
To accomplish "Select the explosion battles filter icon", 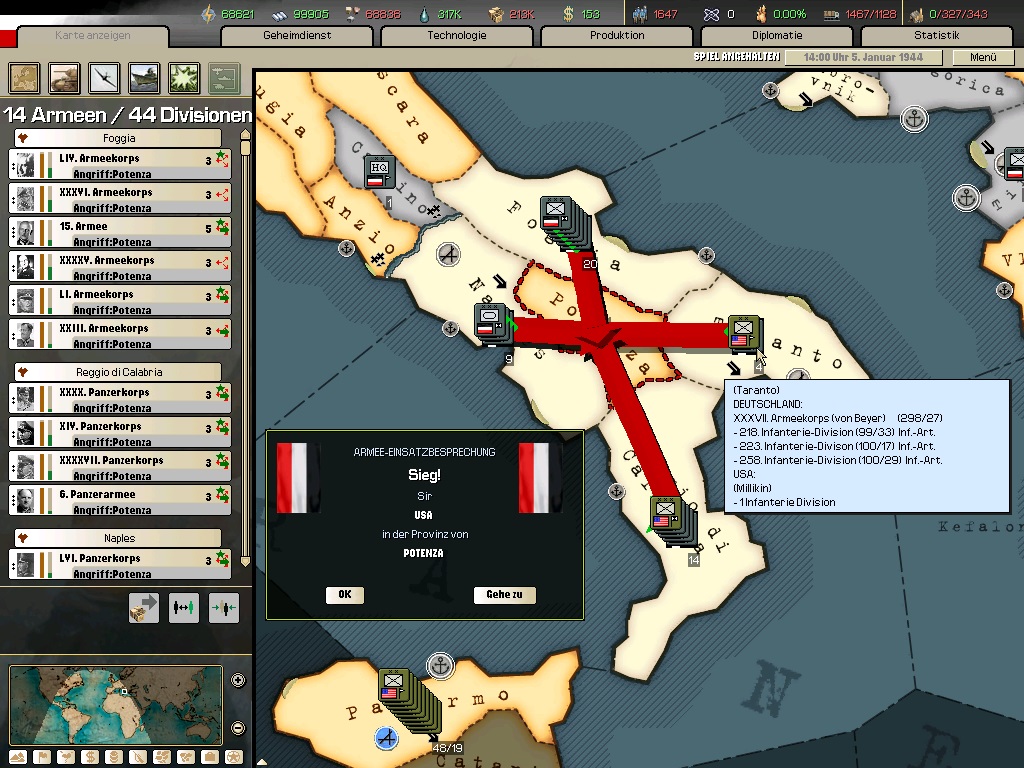I will coord(184,78).
